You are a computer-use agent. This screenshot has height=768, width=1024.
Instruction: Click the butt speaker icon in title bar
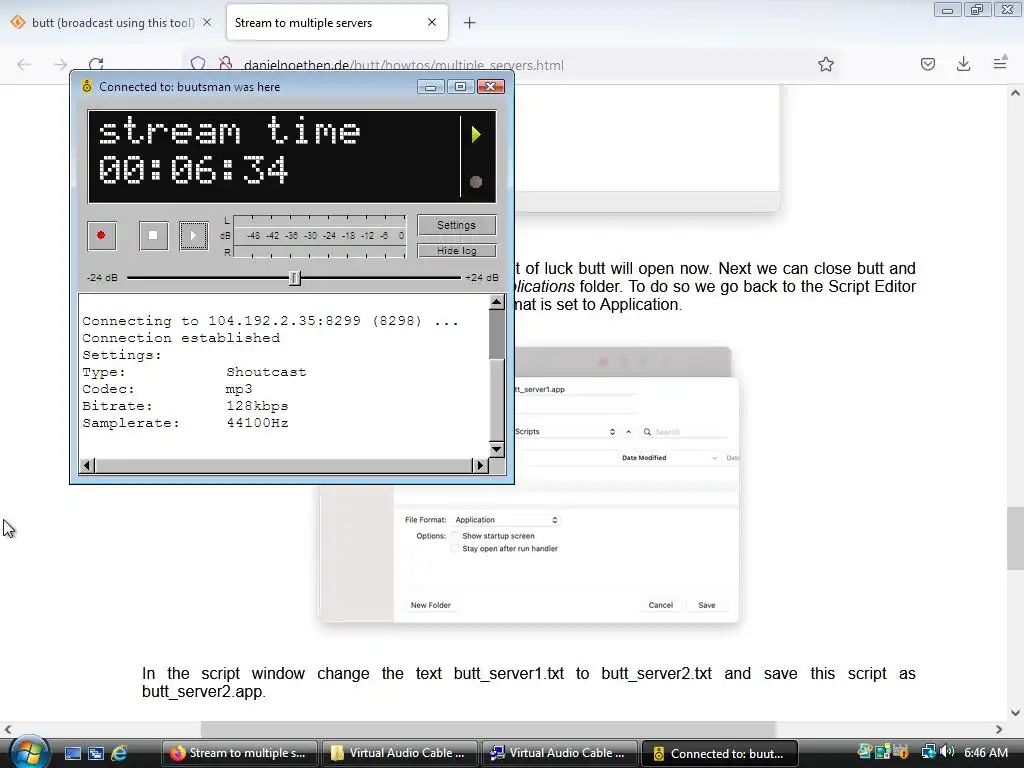click(87, 87)
